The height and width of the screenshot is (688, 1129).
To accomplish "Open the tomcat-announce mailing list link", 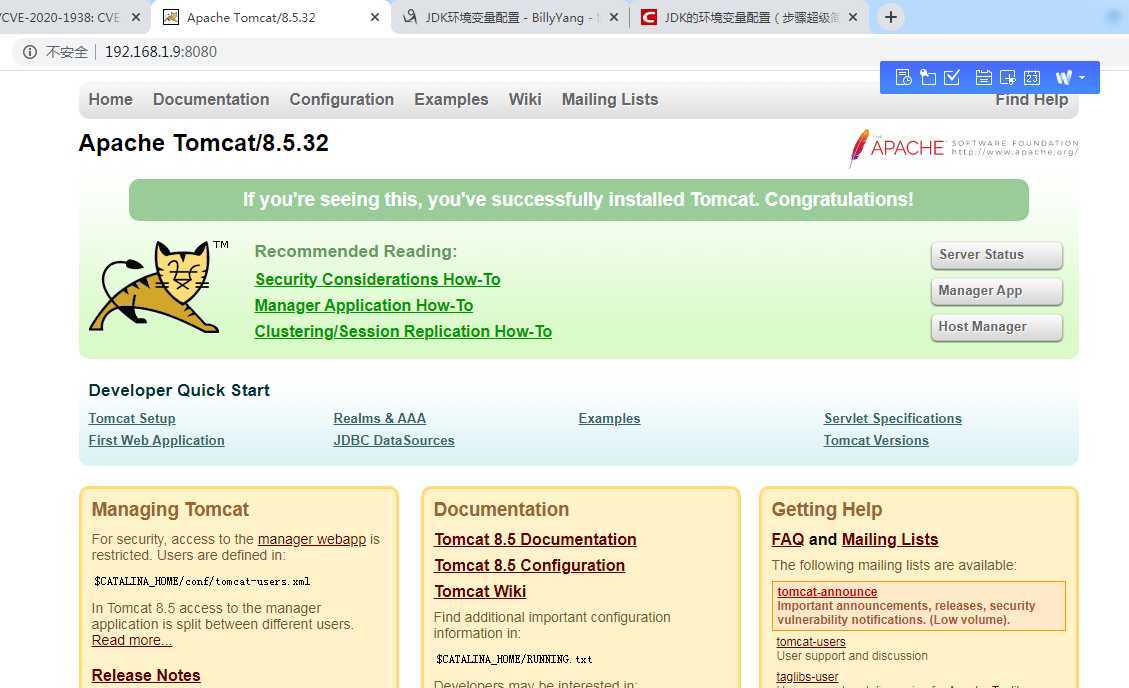I will [827, 592].
